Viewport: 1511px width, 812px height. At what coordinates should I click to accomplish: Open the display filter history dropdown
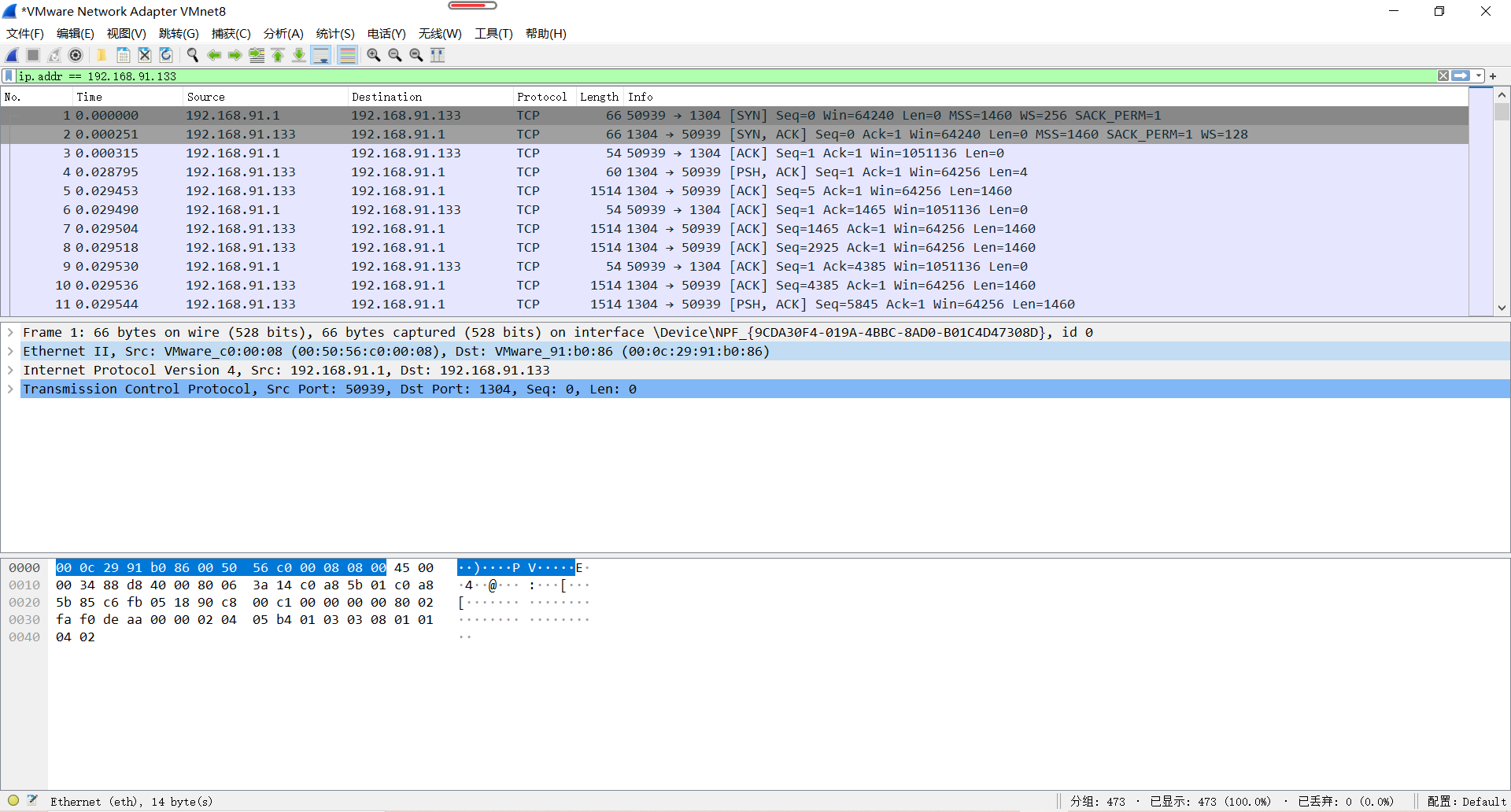(x=1479, y=76)
